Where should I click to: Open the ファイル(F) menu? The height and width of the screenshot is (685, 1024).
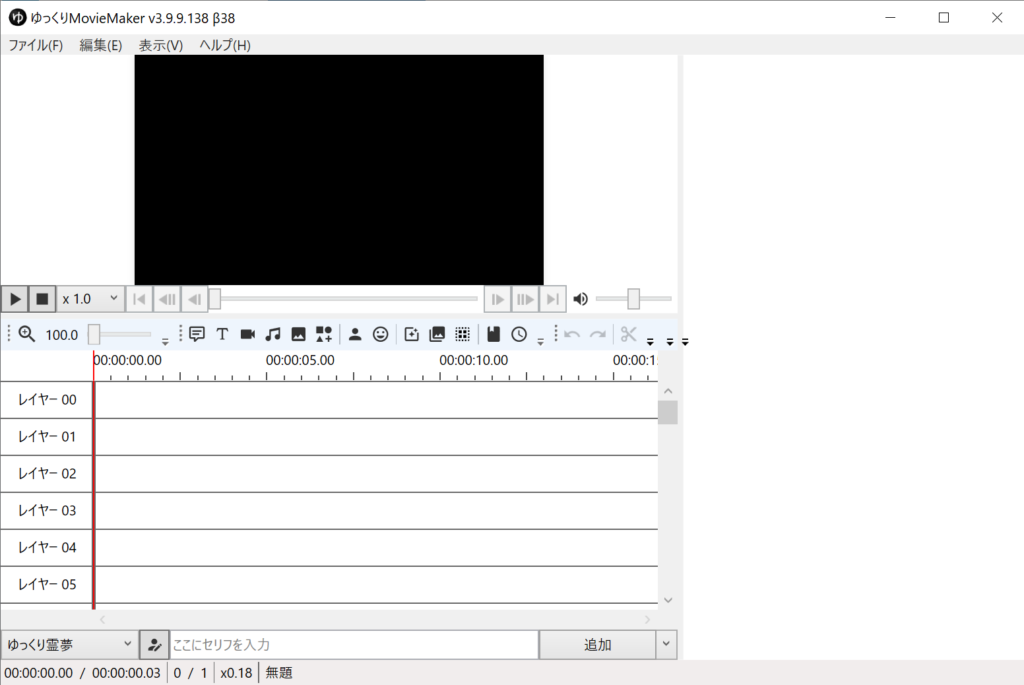(36, 45)
